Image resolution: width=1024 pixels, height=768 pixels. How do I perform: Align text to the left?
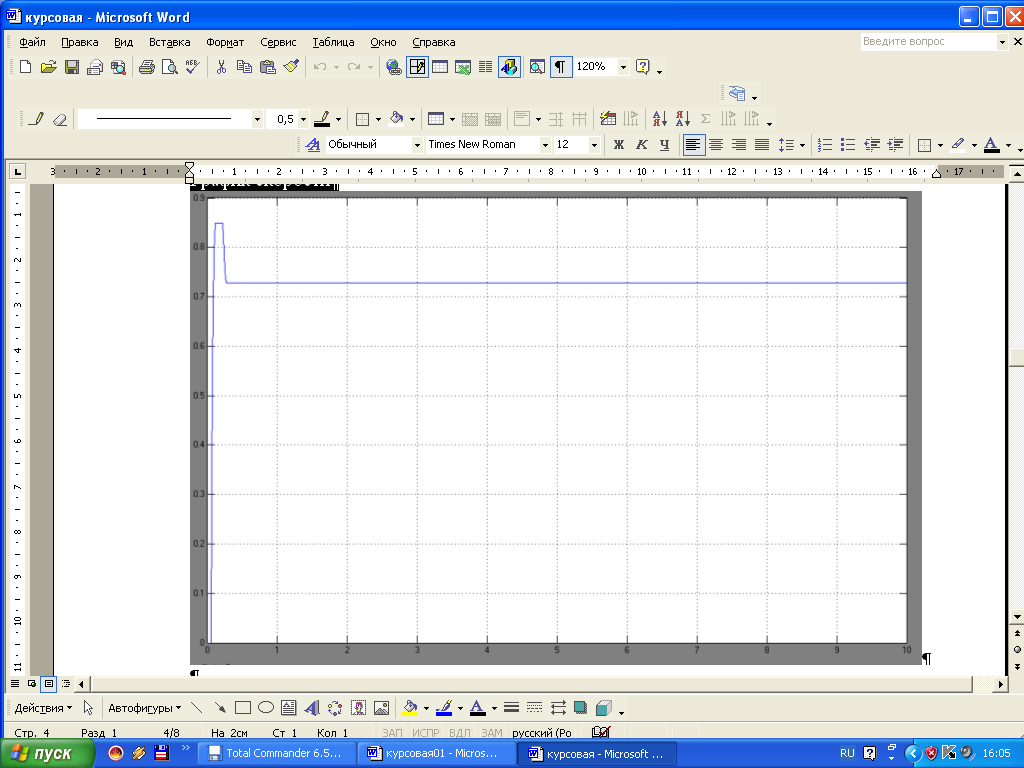[693, 145]
